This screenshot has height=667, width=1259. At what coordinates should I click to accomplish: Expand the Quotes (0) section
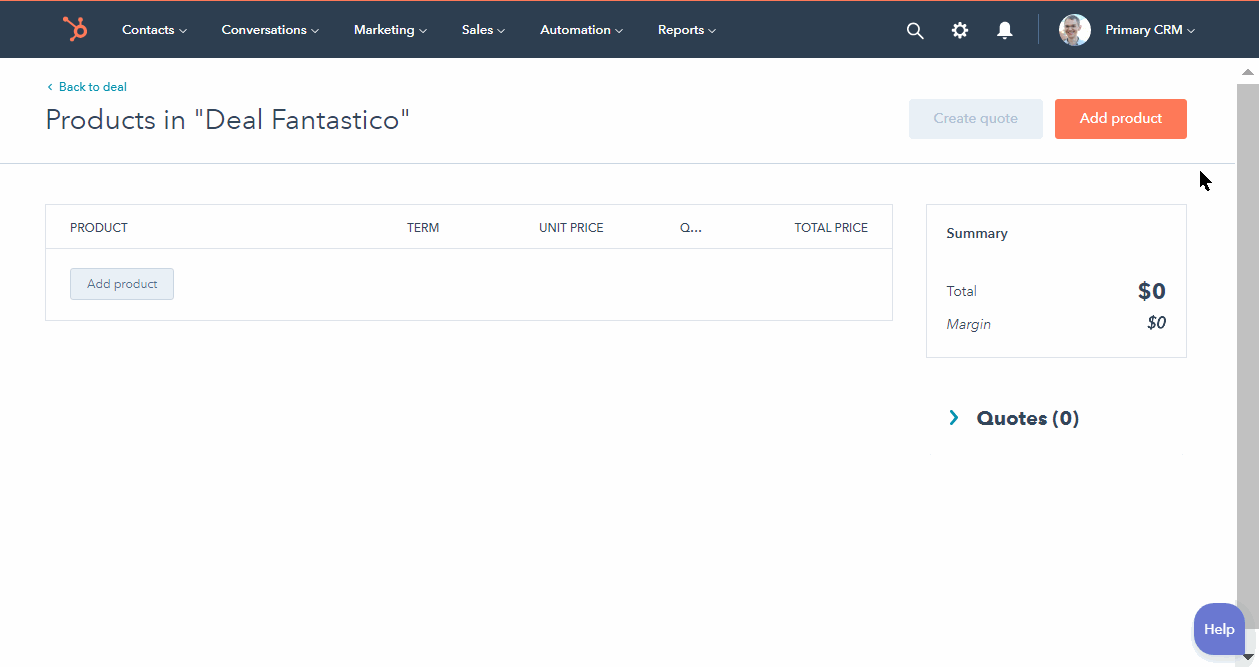coord(1027,418)
